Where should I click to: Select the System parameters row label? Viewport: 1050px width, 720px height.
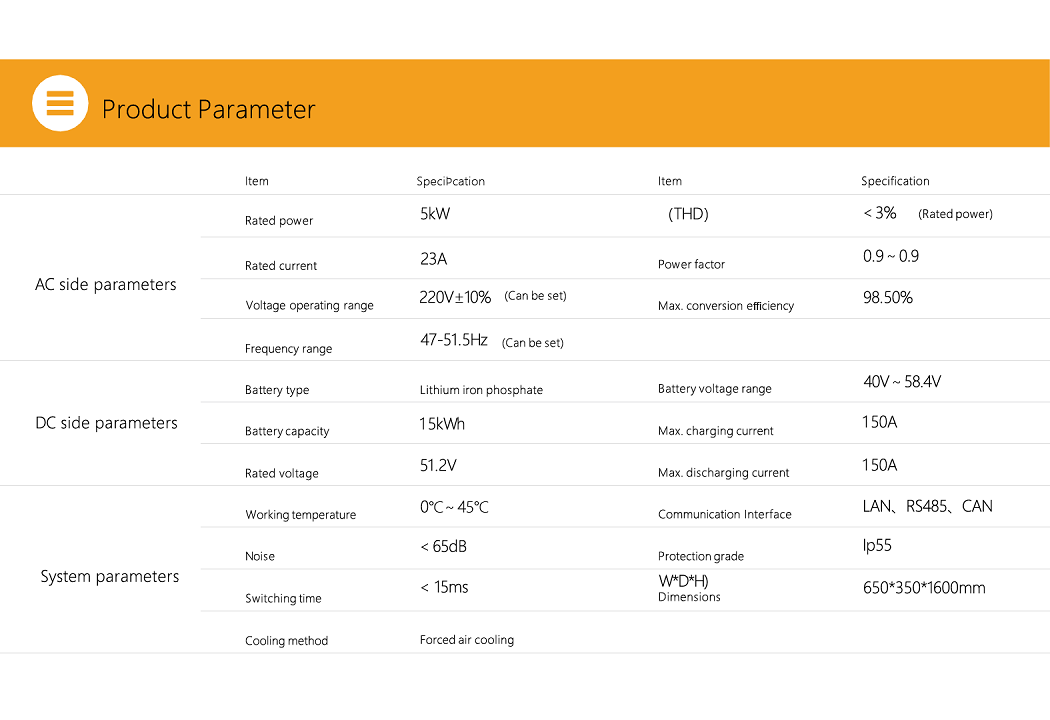109,577
